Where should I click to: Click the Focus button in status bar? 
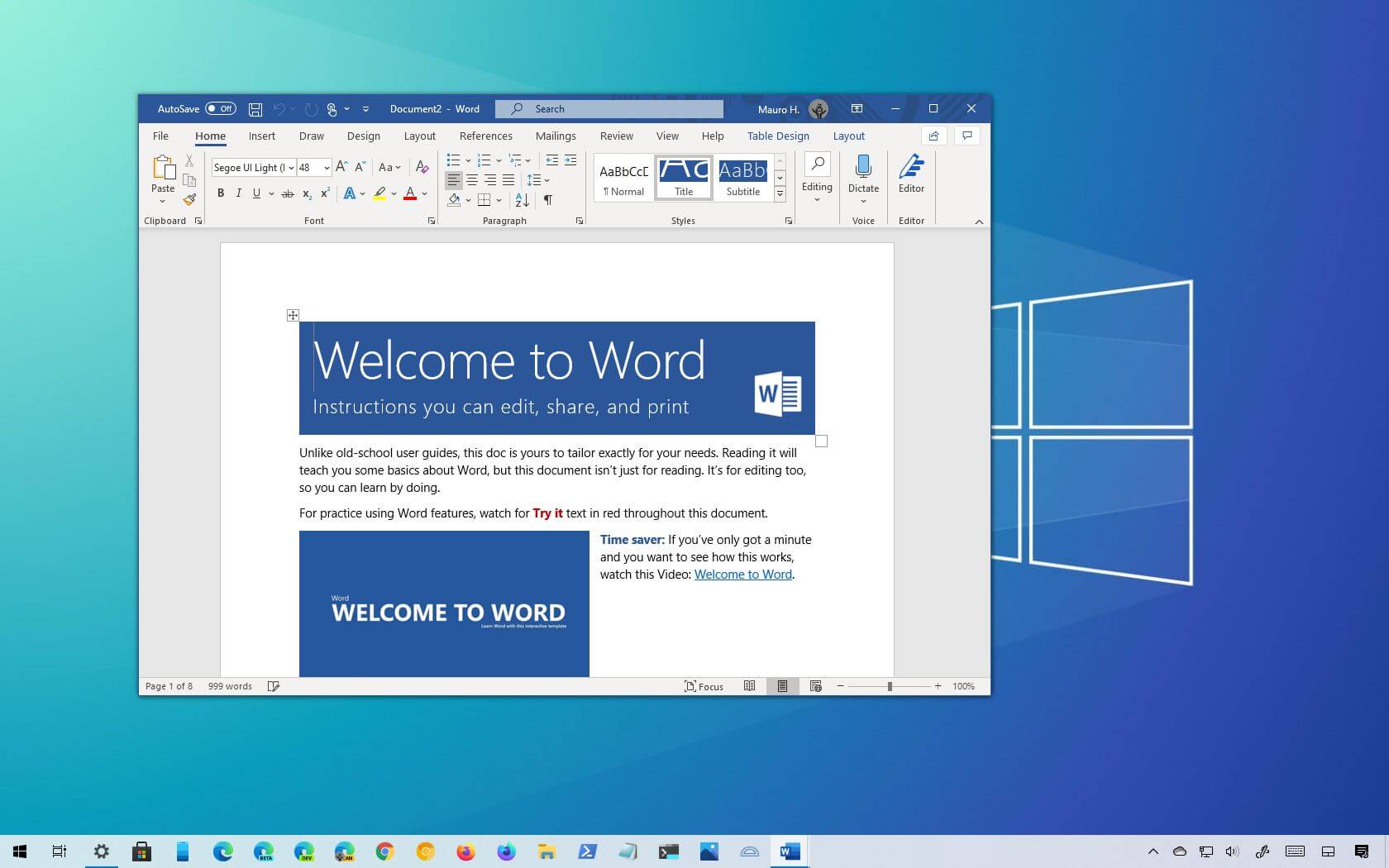tap(704, 686)
